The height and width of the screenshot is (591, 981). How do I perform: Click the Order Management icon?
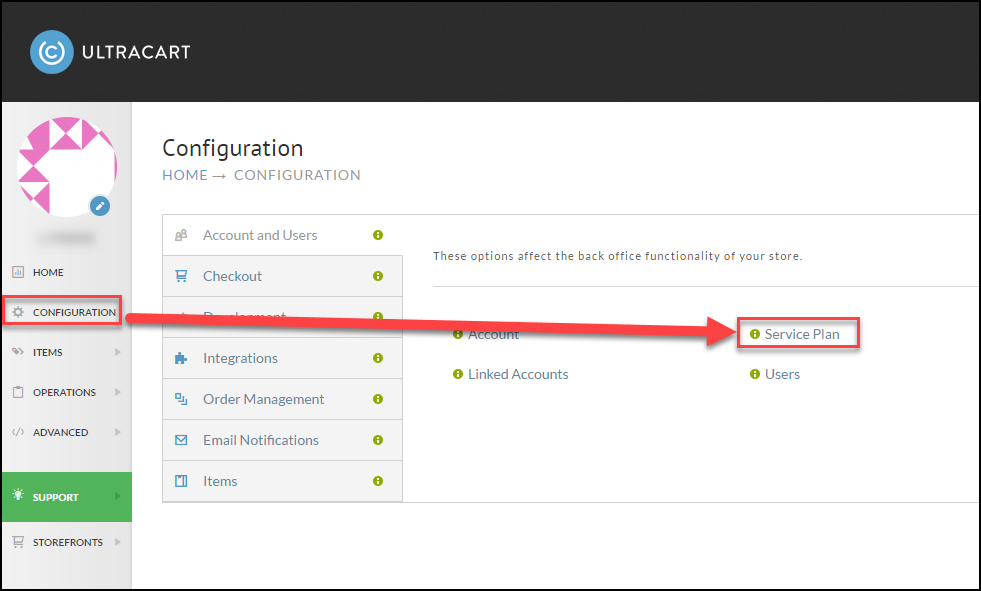[181, 399]
